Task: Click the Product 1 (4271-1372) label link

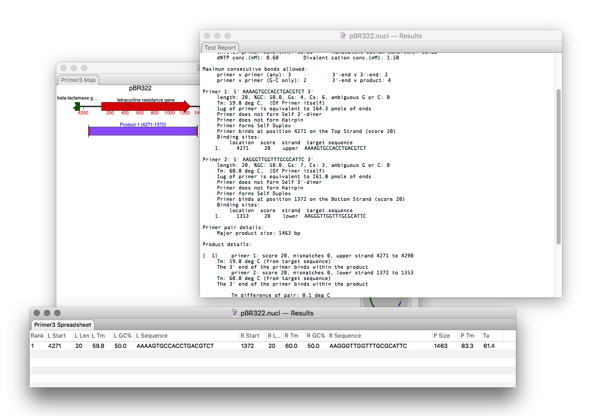Action: click(142, 125)
